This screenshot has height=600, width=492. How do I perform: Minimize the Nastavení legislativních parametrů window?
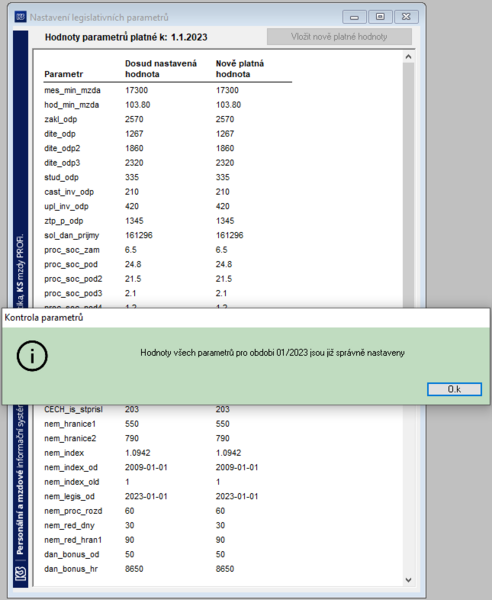[x=354, y=17]
